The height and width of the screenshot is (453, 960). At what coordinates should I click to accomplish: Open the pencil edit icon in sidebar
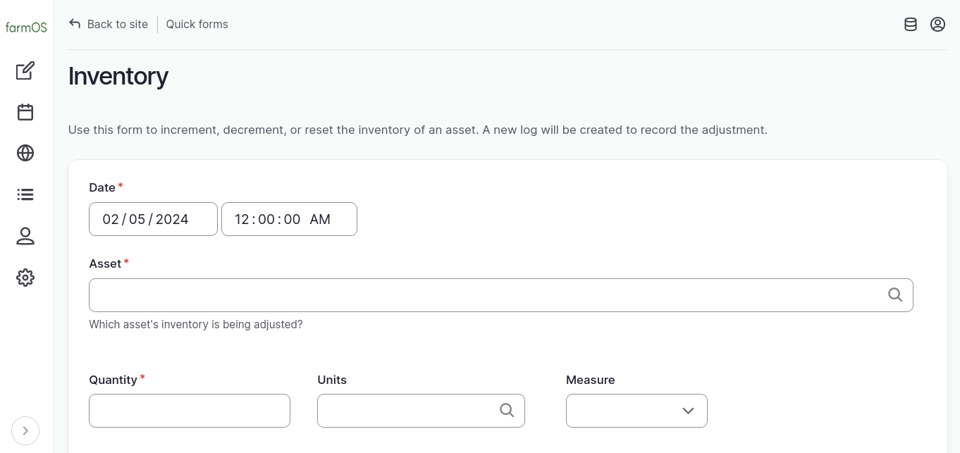click(x=26, y=70)
